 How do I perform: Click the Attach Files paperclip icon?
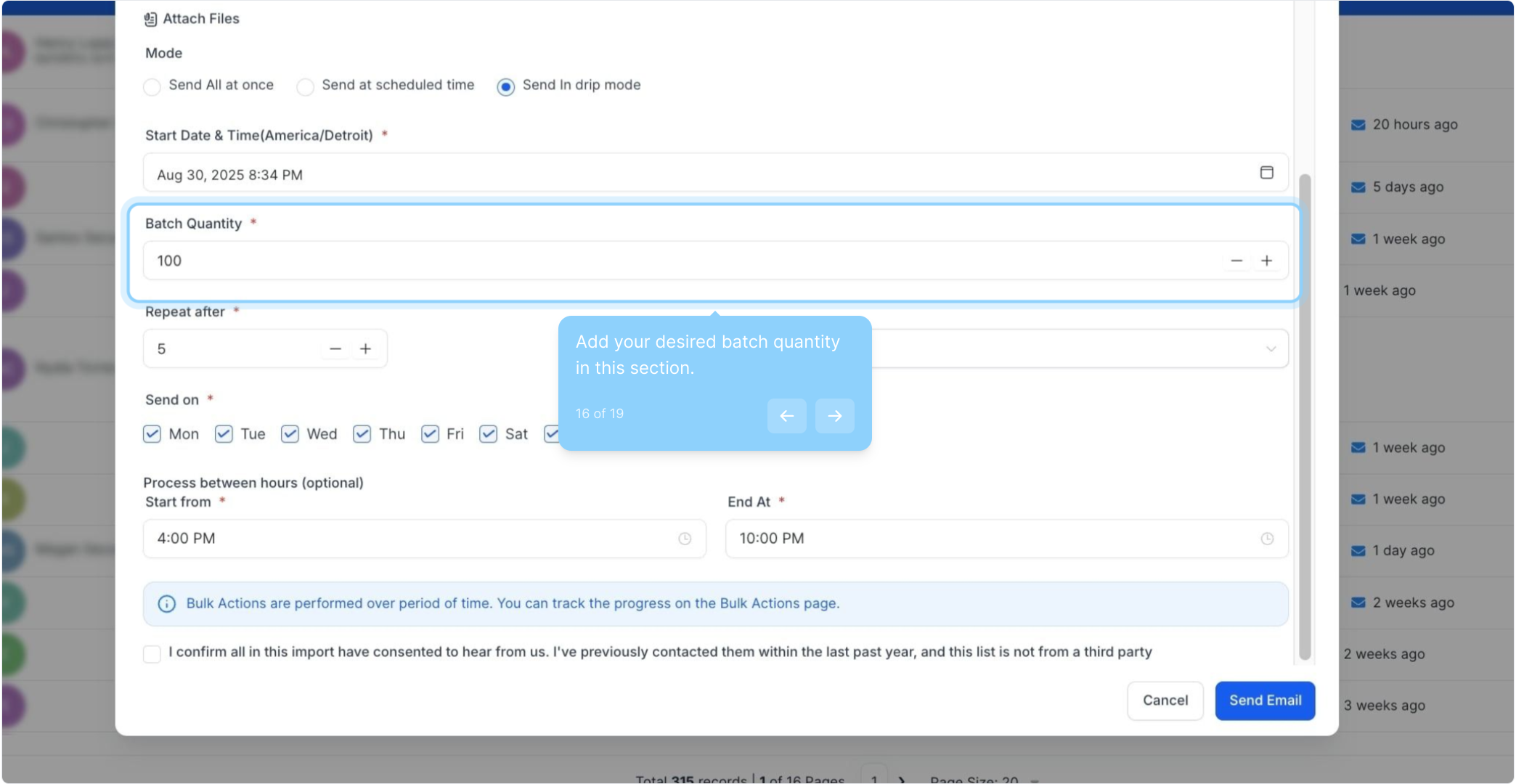tap(150, 19)
